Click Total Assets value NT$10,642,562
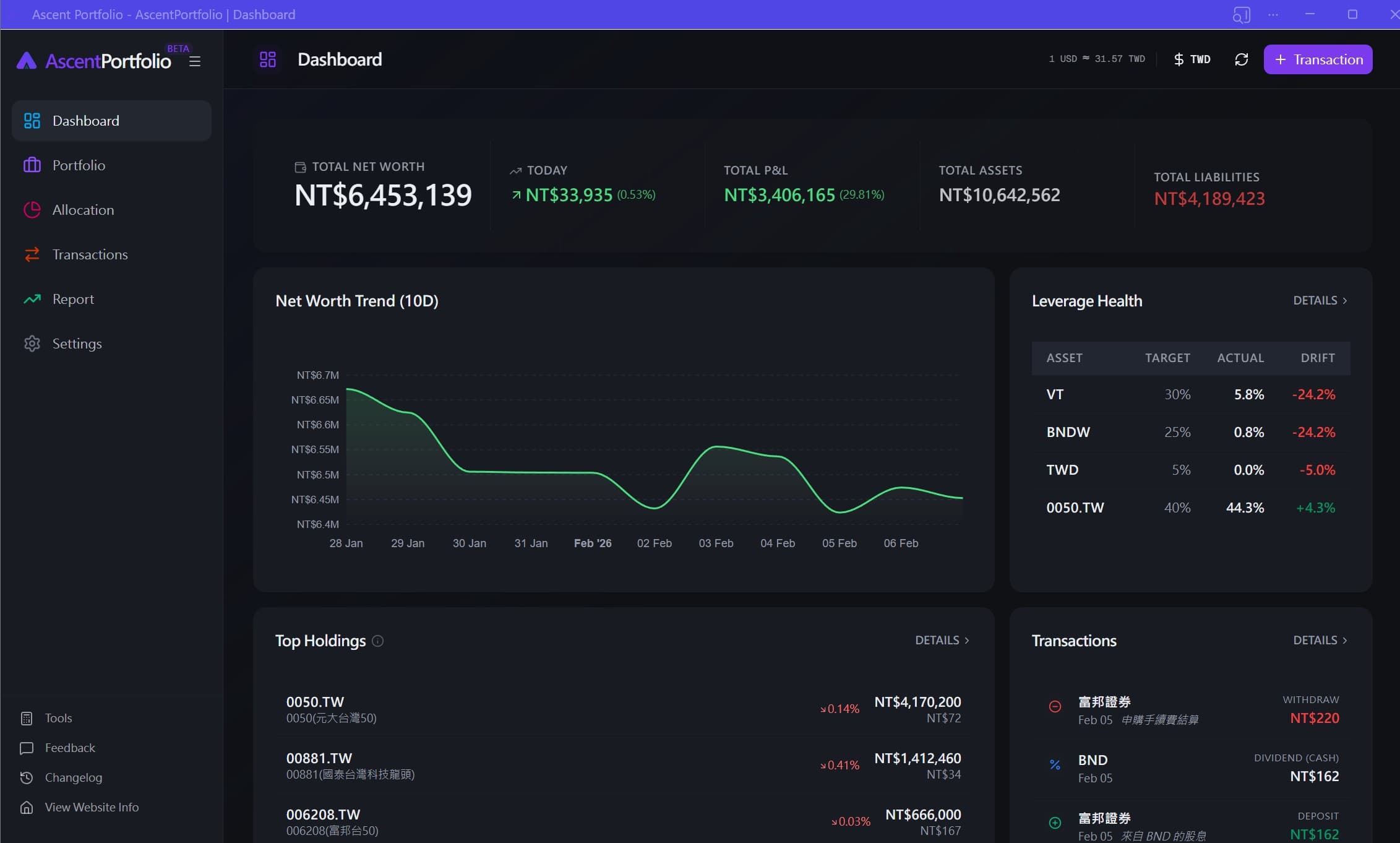This screenshot has width=1400, height=843. (999, 195)
